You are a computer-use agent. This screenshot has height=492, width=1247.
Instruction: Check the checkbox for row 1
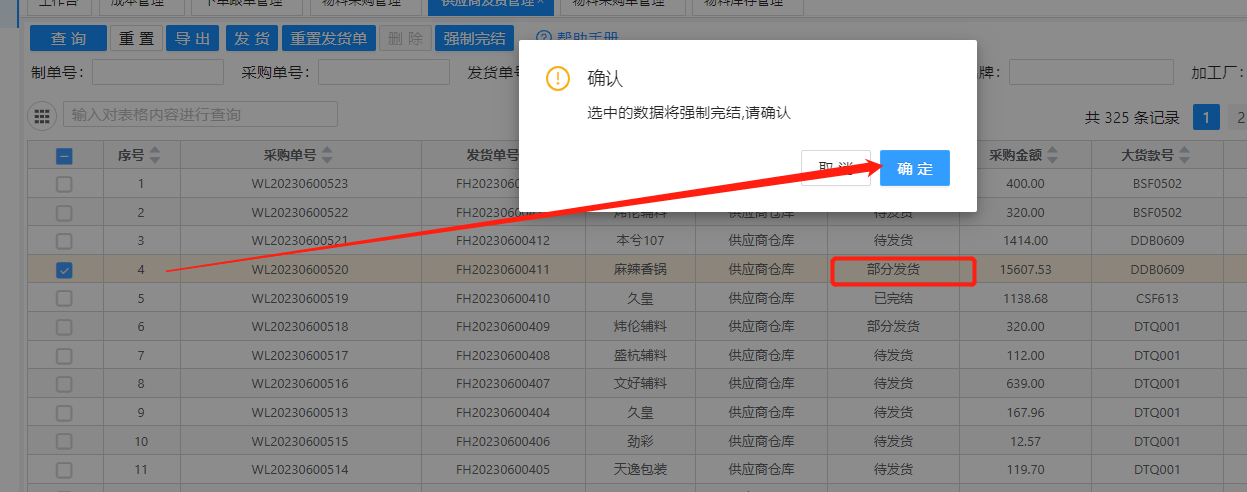(x=63, y=184)
